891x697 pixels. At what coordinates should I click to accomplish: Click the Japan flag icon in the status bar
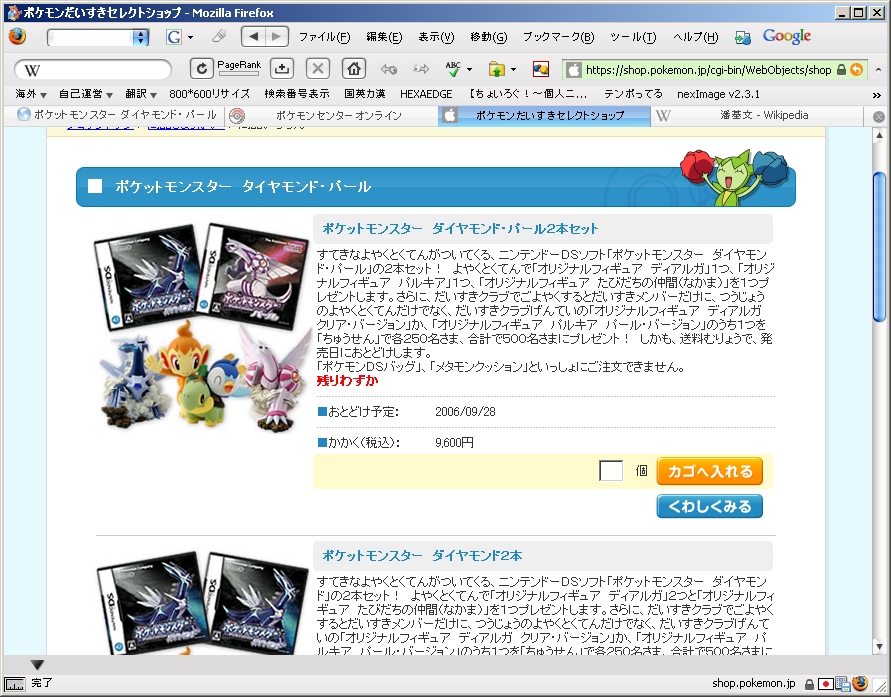click(826, 684)
